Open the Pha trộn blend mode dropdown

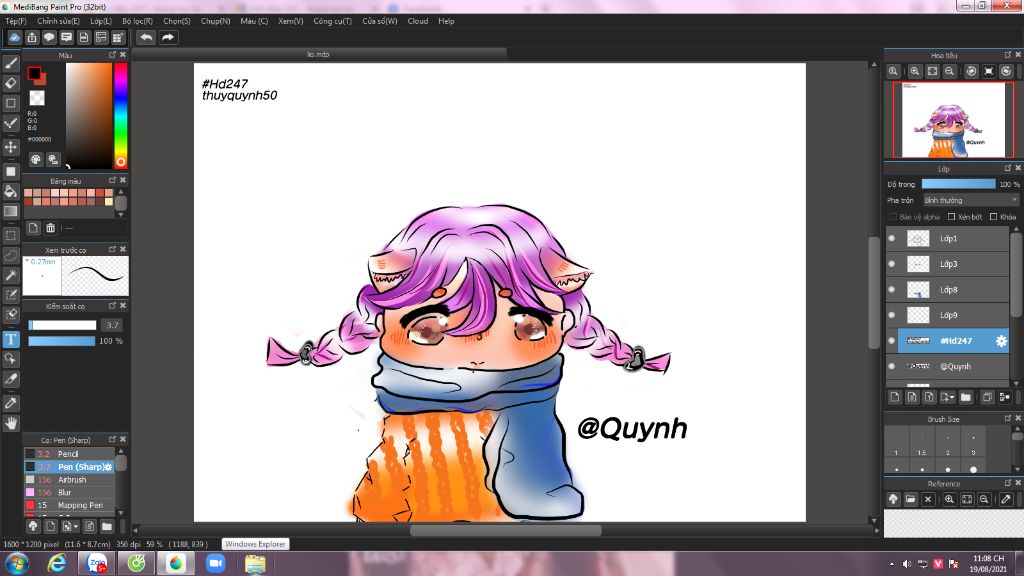[x=970, y=200]
